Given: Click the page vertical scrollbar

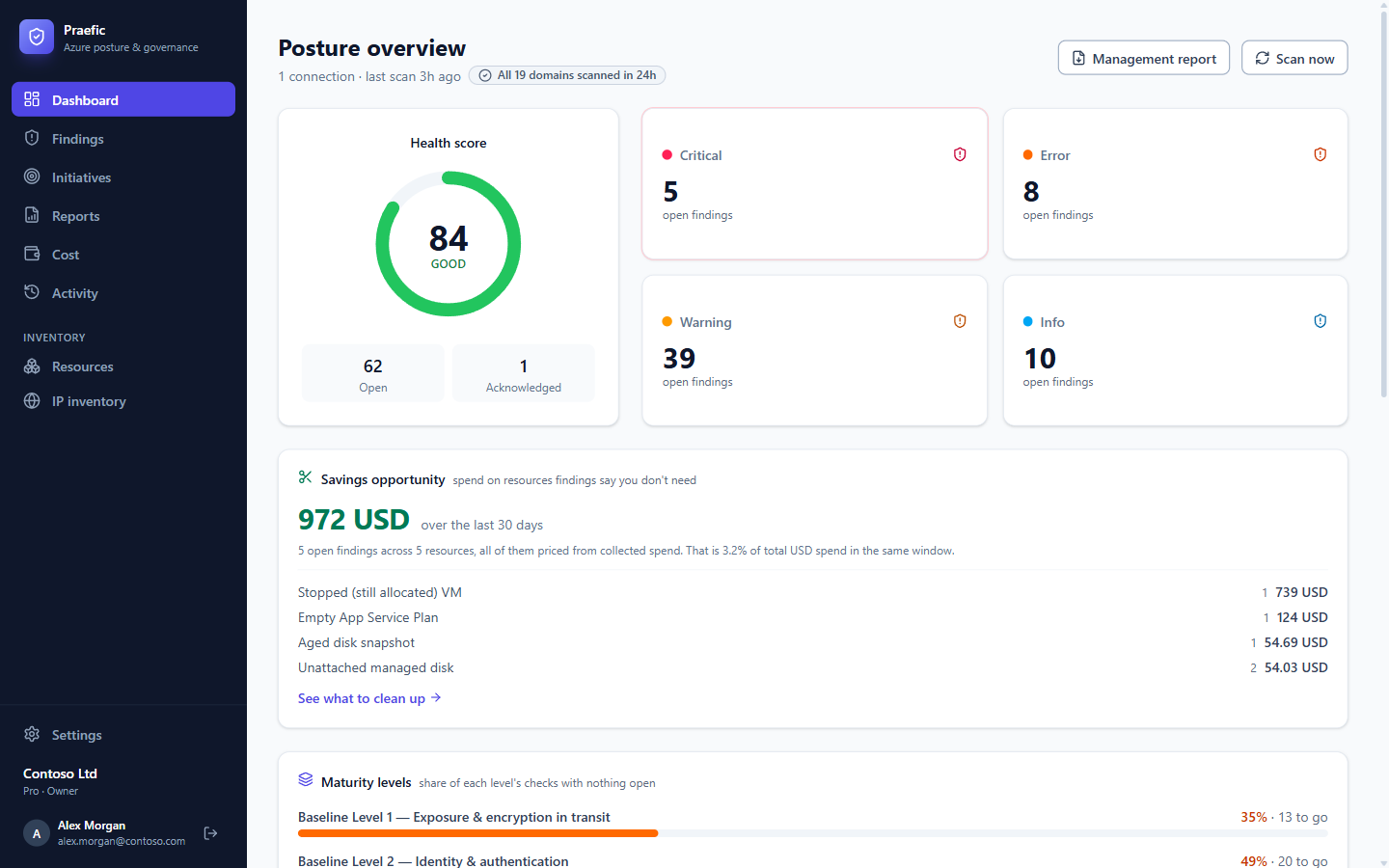Looking at the screenshot, I should pyautogui.click(x=1384, y=203).
